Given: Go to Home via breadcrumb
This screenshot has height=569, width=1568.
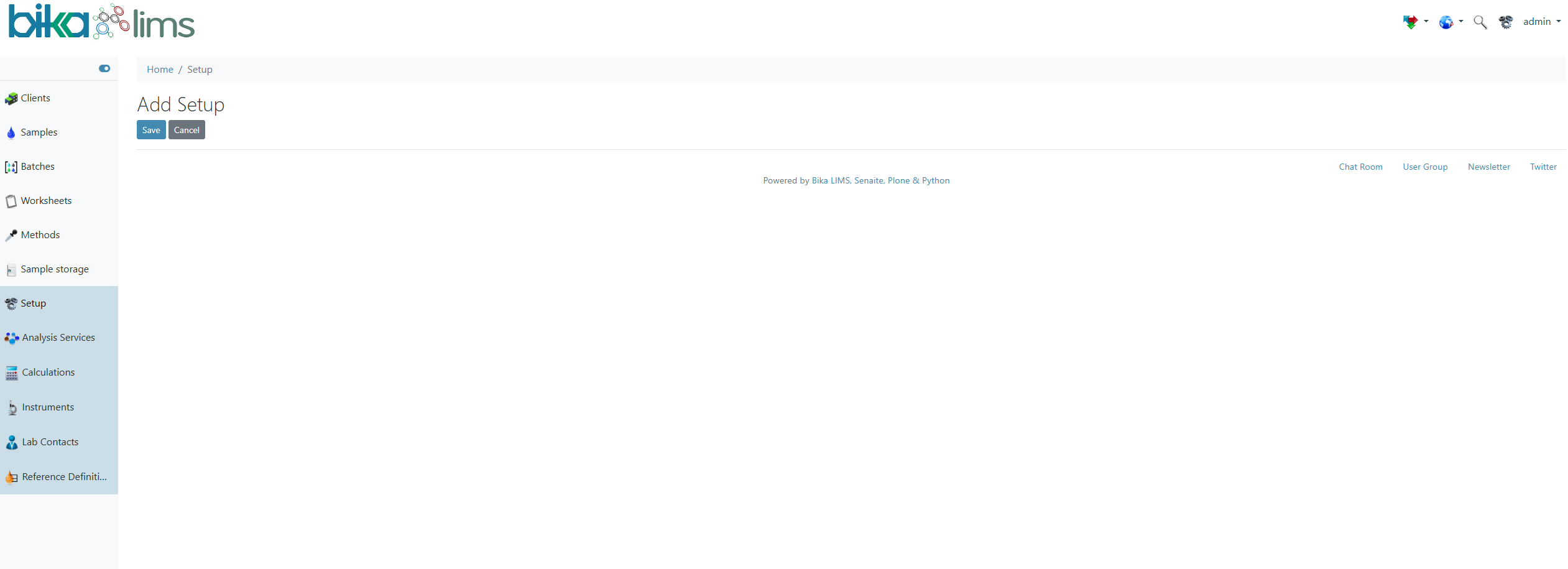Looking at the screenshot, I should tap(160, 70).
